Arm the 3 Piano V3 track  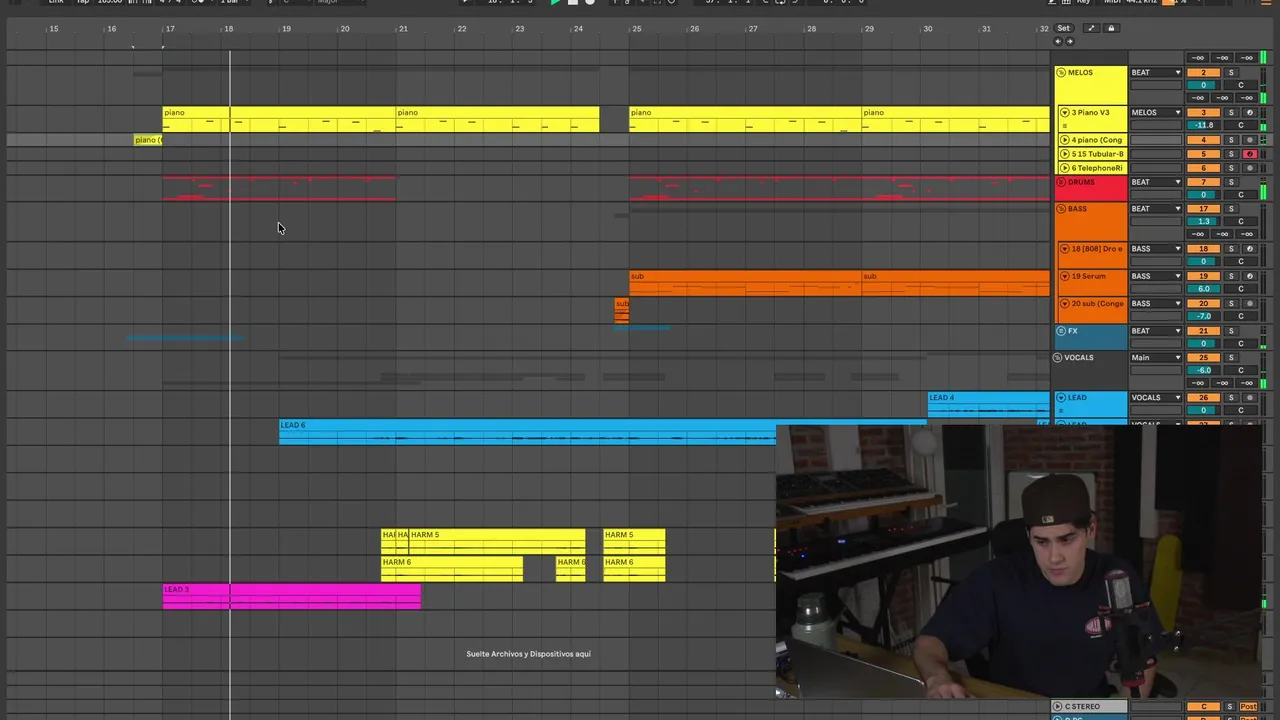tap(1249, 113)
